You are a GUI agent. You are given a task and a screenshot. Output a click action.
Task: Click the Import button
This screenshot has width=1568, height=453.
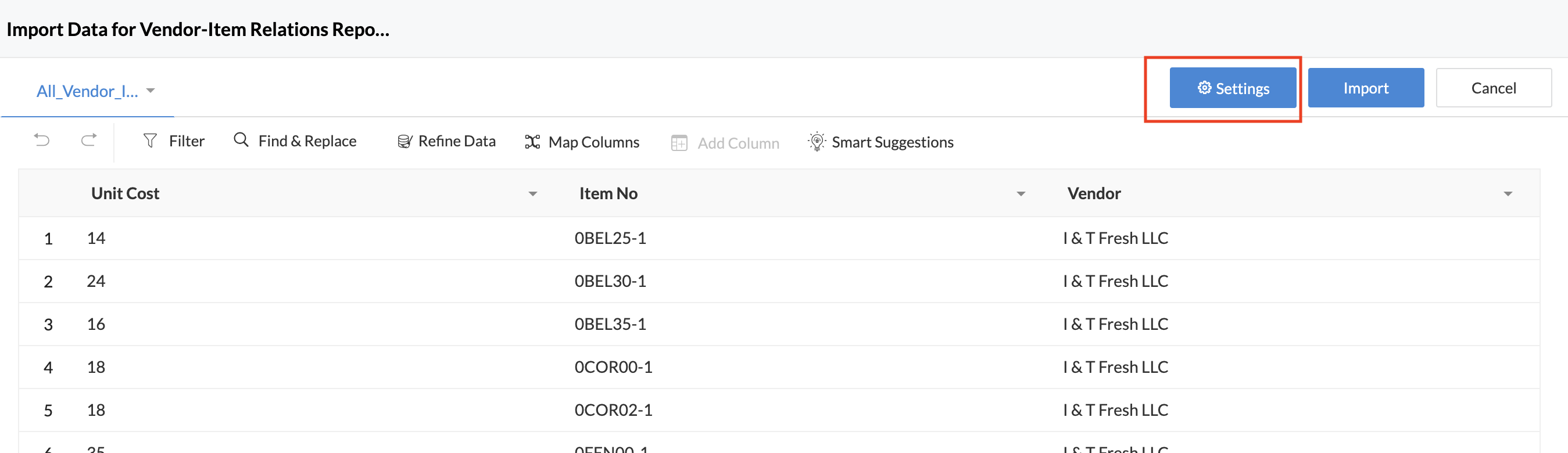(1366, 88)
